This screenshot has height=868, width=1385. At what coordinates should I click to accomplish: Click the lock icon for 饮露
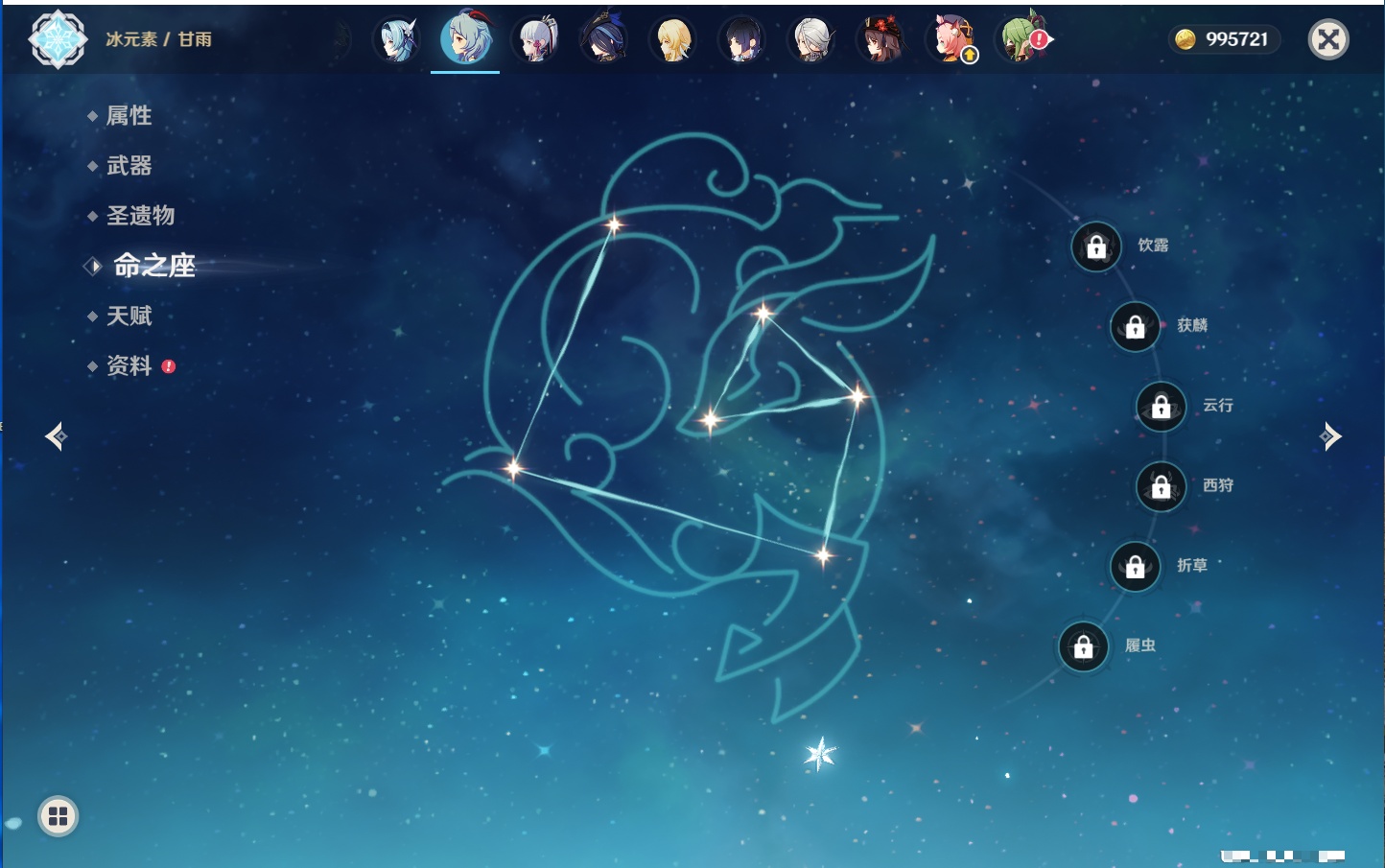tap(1096, 247)
